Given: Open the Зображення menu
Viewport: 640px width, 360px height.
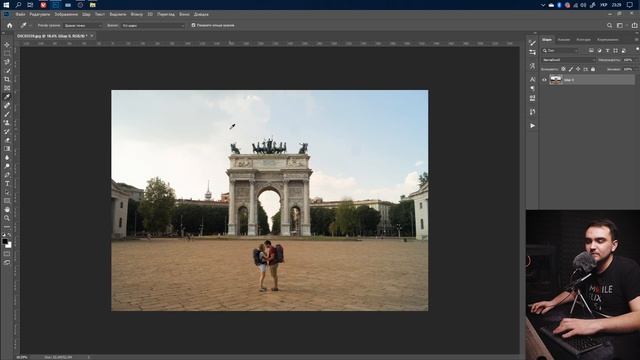Looking at the screenshot, I should click(66, 14).
